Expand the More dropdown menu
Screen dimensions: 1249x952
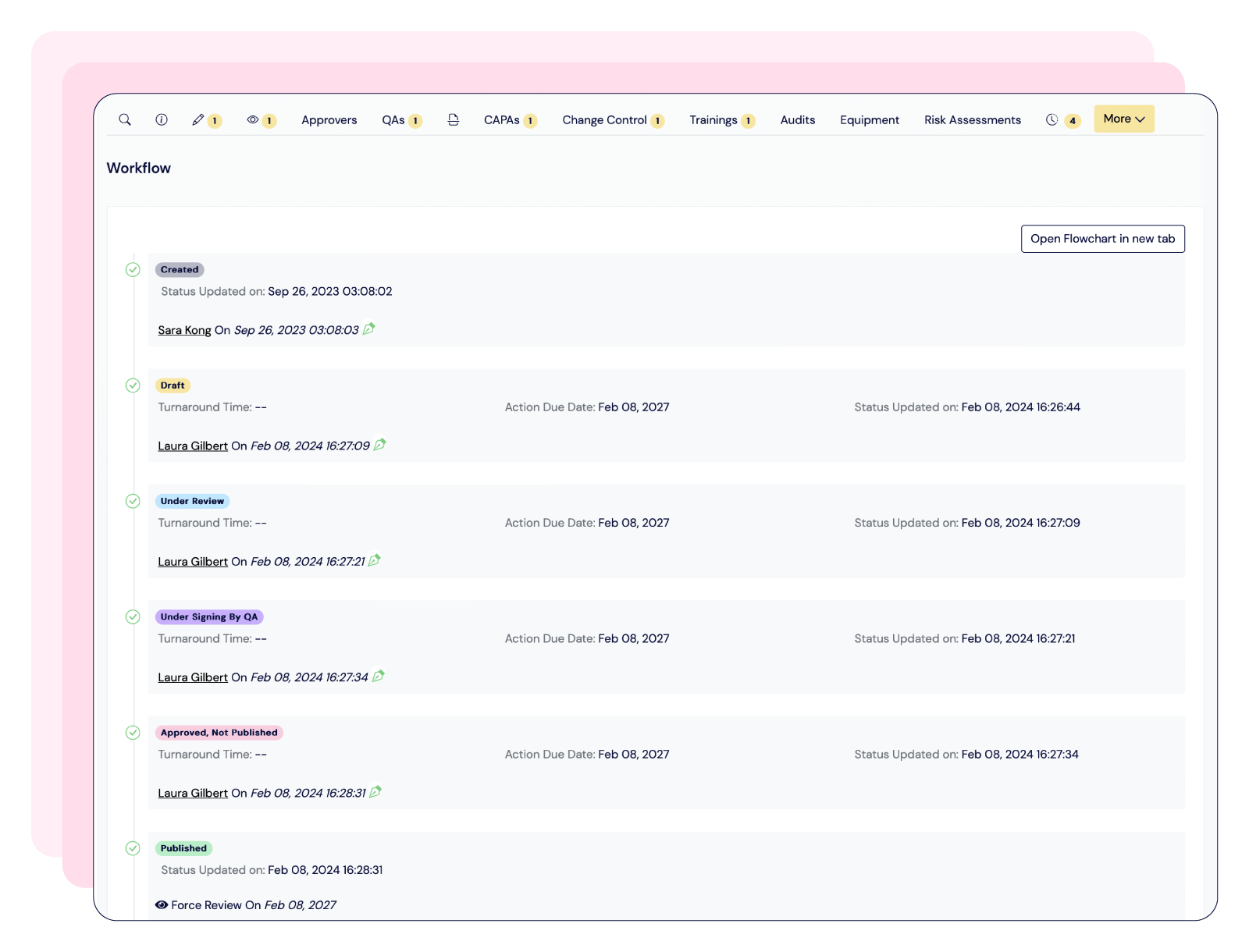pyautogui.click(x=1123, y=119)
